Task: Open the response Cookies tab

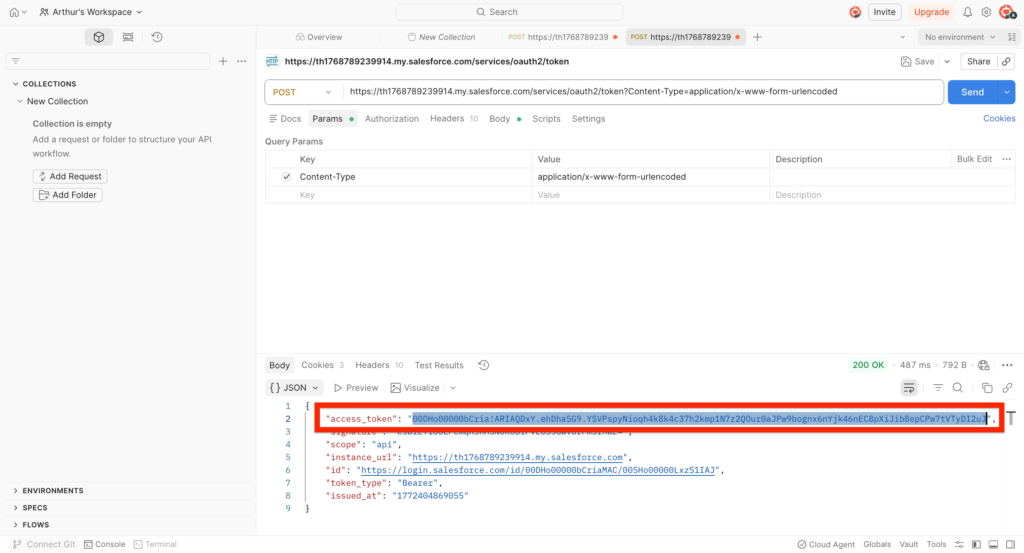Action: click(317, 365)
